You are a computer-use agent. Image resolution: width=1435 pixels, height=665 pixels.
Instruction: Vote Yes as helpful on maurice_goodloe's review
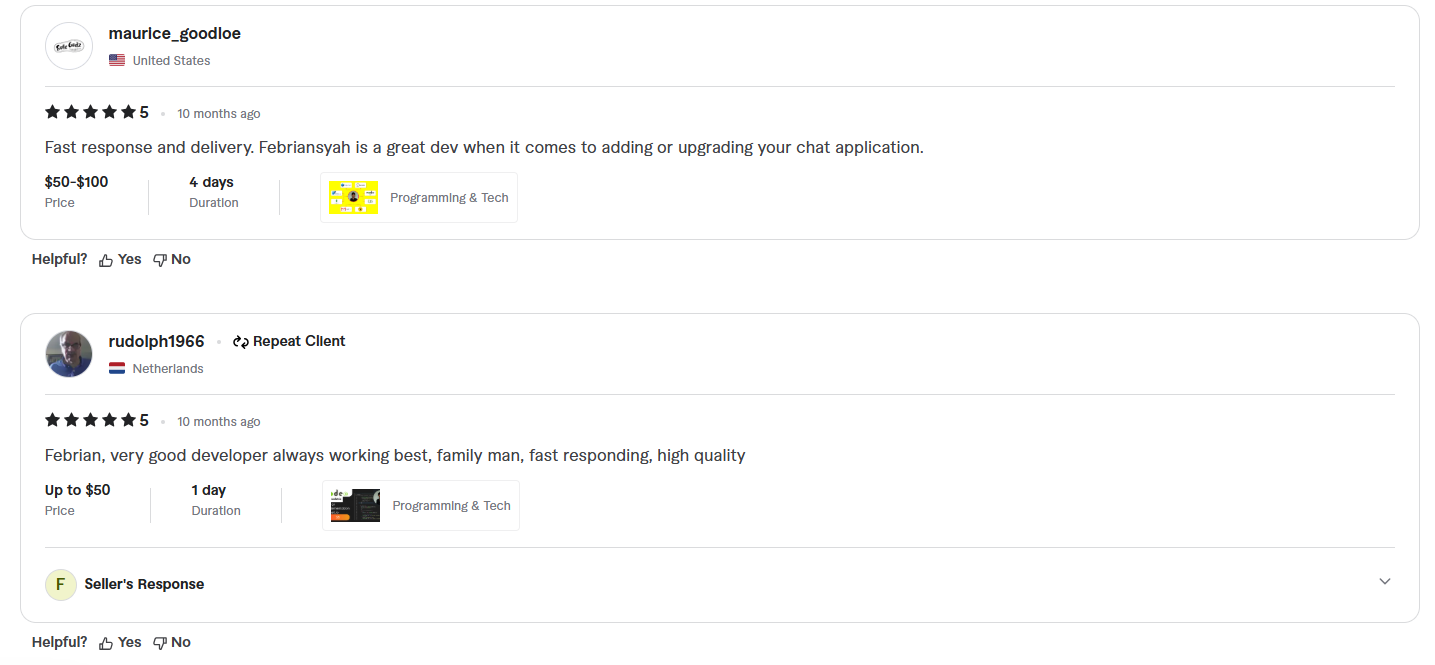tap(128, 259)
